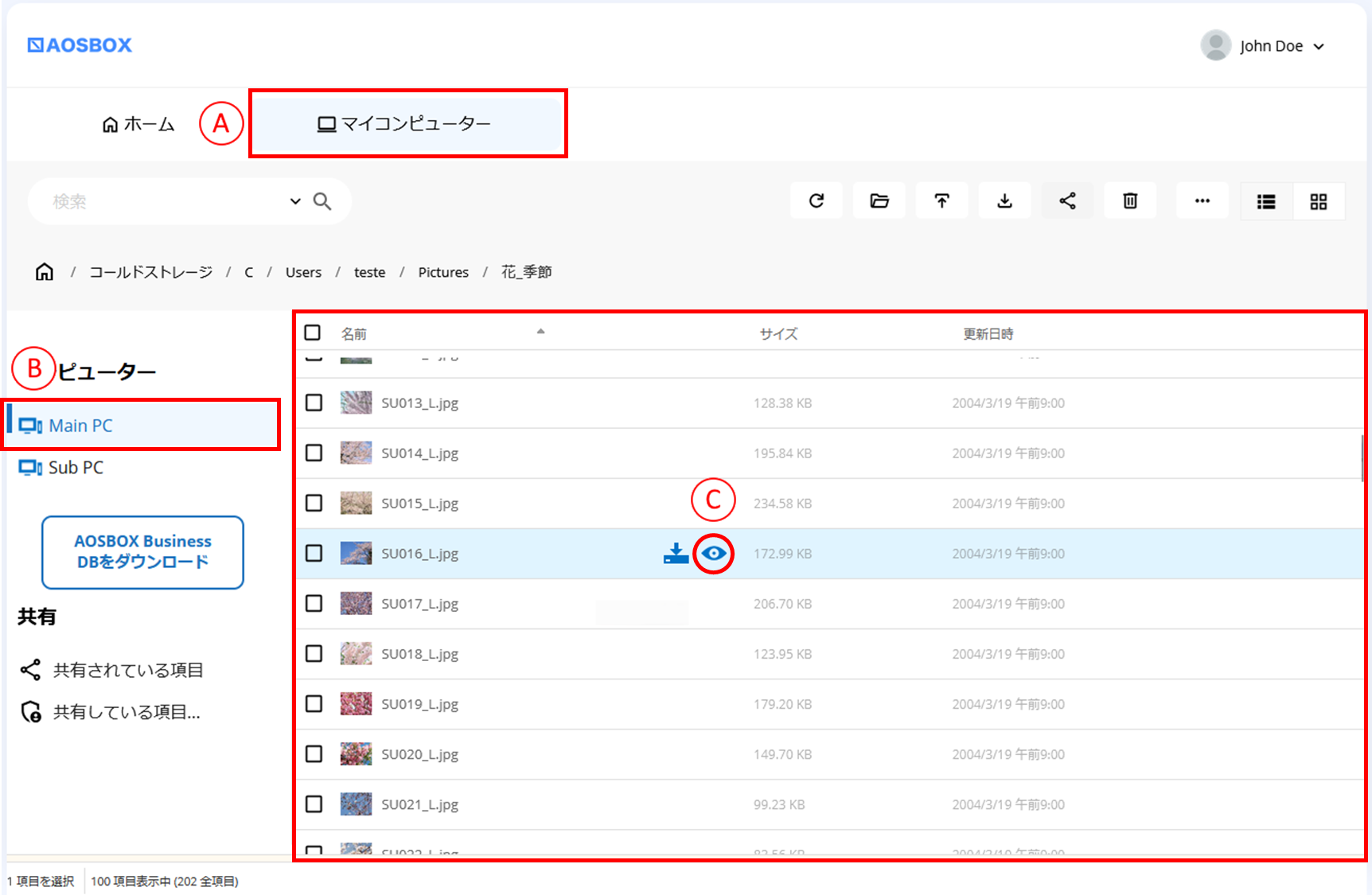Go to Users in the breadcrumb
The height and width of the screenshot is (895, 1372).
coord(303,272)
